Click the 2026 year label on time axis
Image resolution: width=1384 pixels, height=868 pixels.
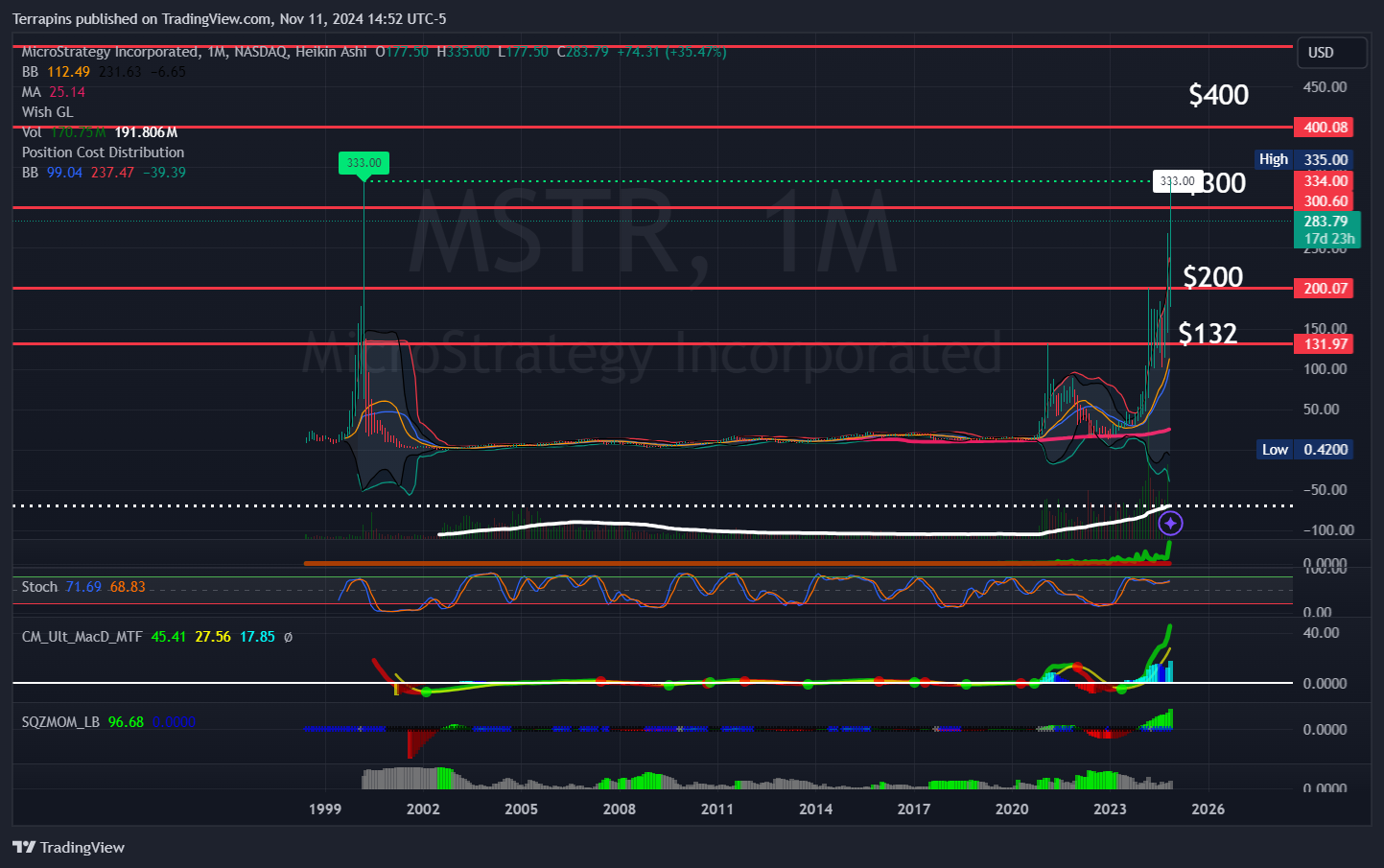click(1208, 809)
